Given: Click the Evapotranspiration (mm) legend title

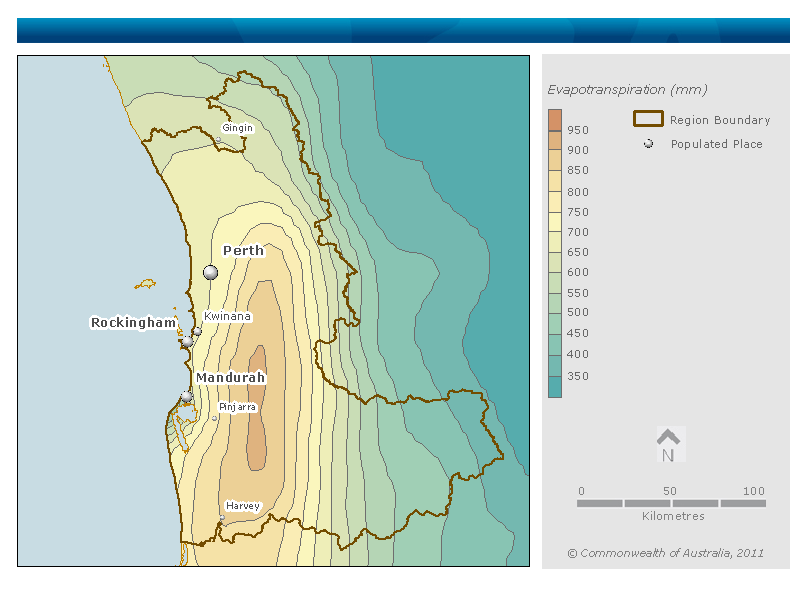Looking at the screenshot, I should pos(627,90).
